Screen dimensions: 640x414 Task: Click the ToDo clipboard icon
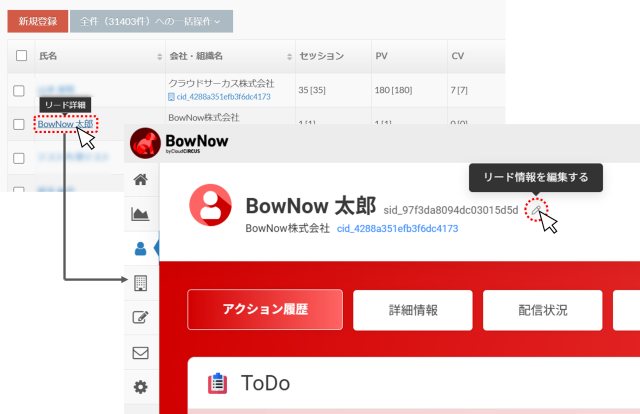[218, 383]
